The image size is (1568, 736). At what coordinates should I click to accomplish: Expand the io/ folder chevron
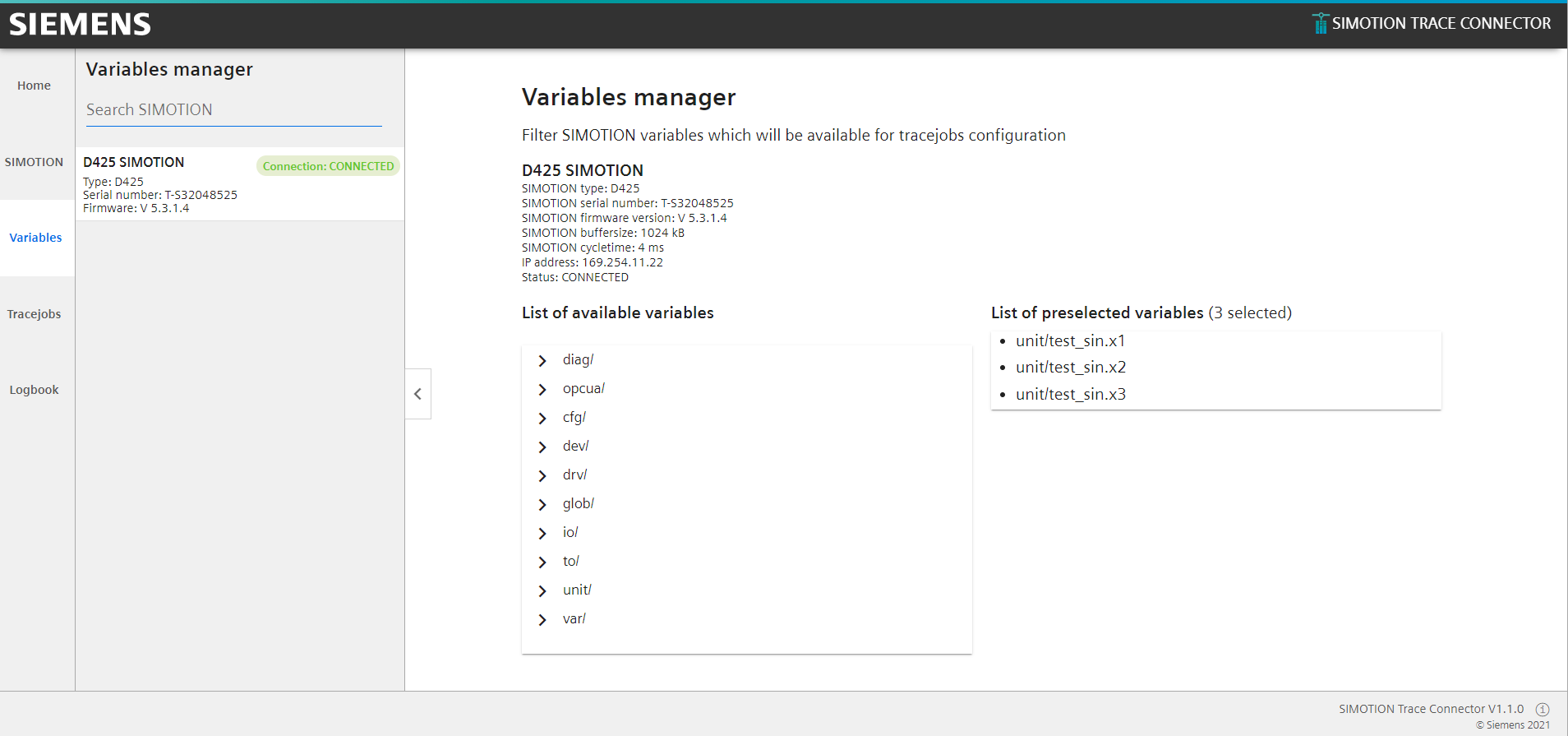(542, 534)
